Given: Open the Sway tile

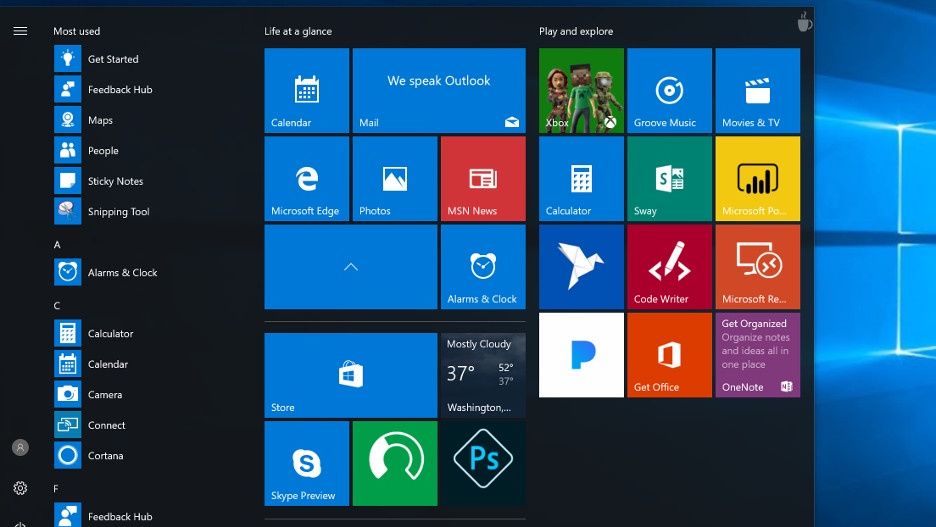Looking at the screenshot, I should click(x=670, y=178).
